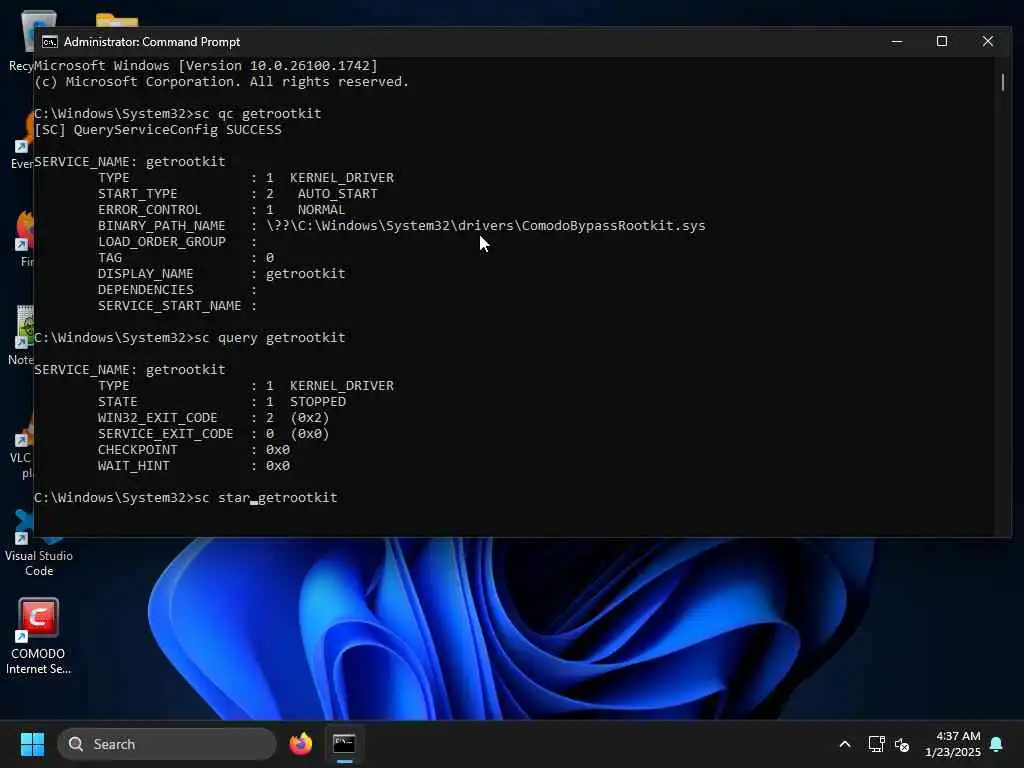Show hidden system tray icons chevron

(844, 744)
